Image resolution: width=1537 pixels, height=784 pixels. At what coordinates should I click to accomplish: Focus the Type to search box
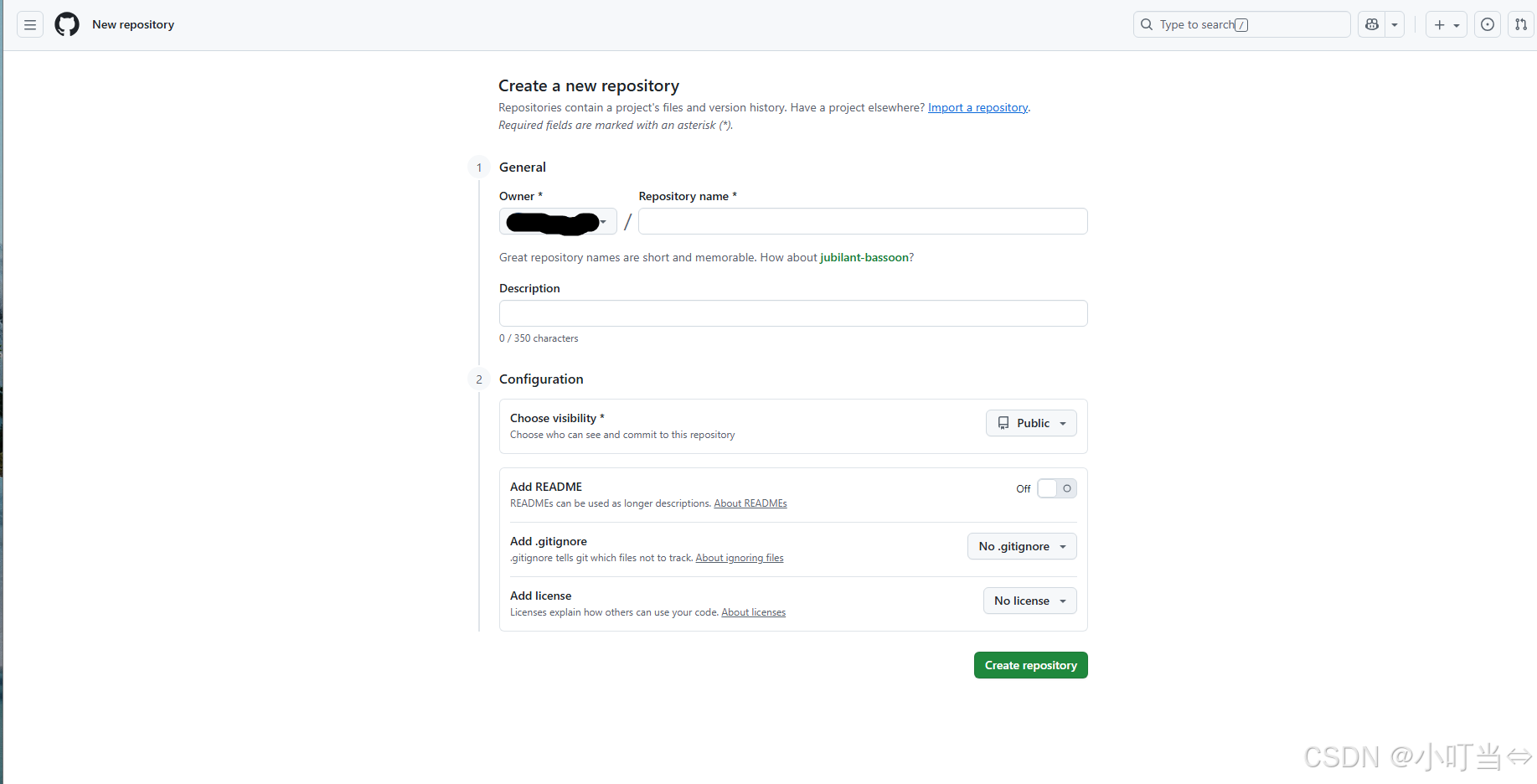1241,25
